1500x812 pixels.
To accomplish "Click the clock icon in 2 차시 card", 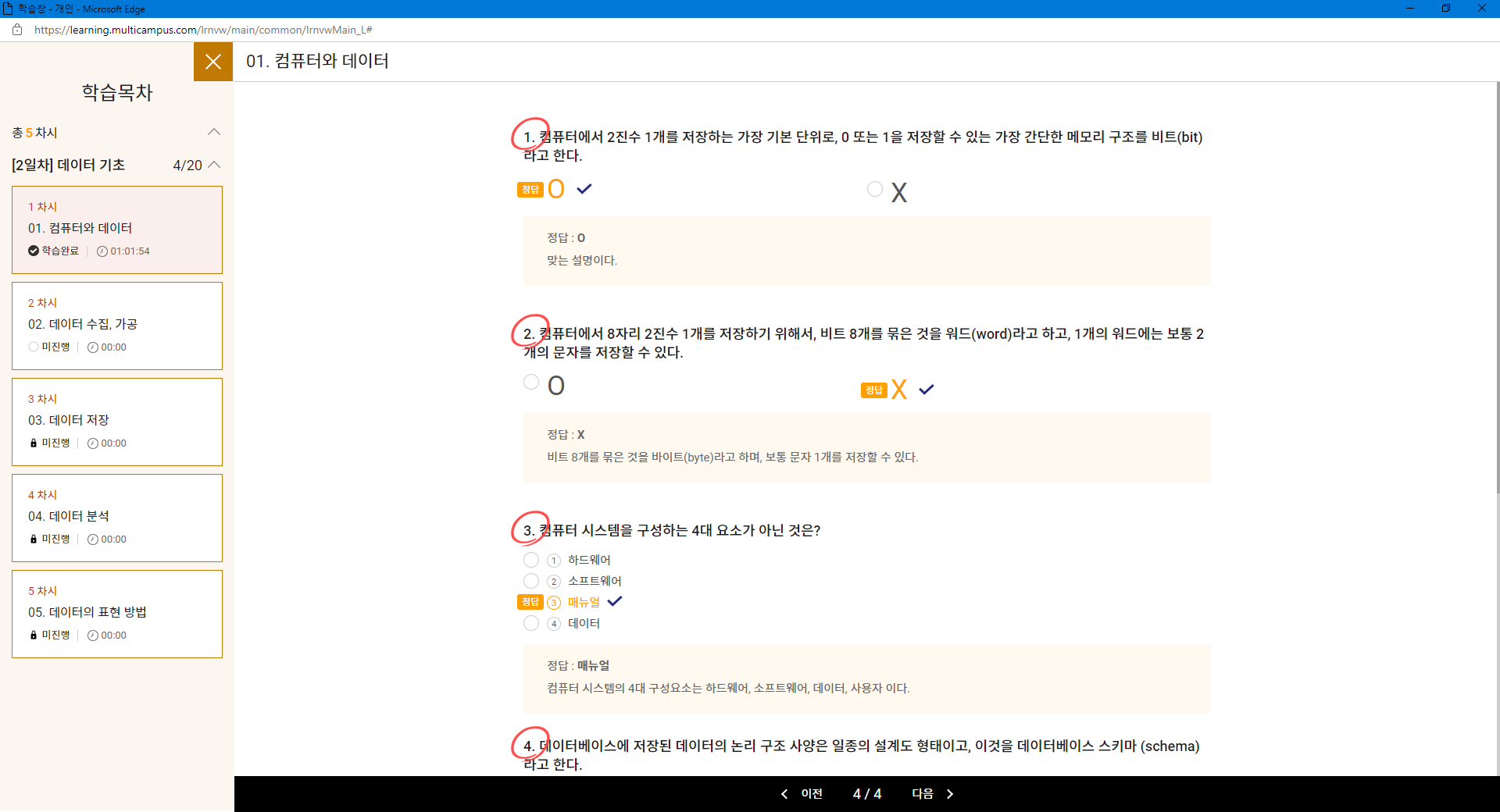I will [93, 347].
